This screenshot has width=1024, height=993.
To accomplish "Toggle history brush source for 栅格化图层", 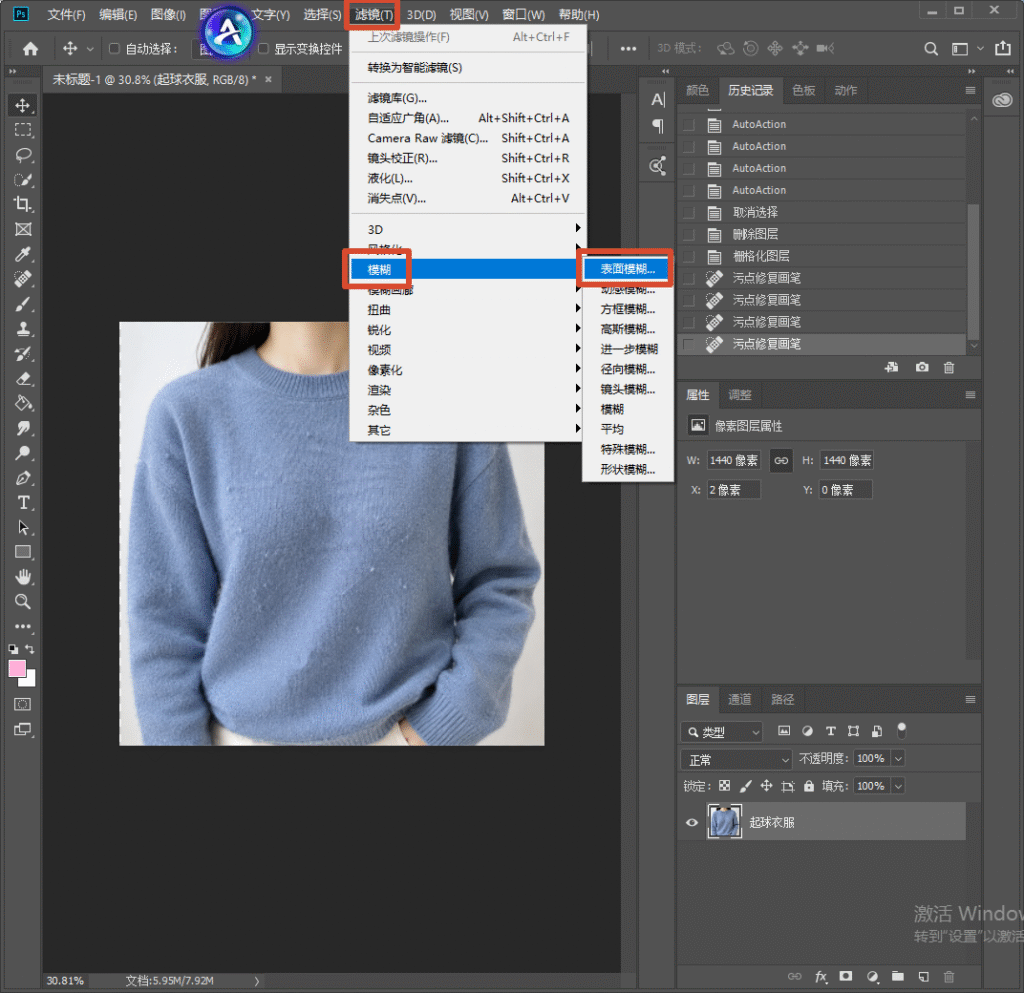I will [688, 257].
